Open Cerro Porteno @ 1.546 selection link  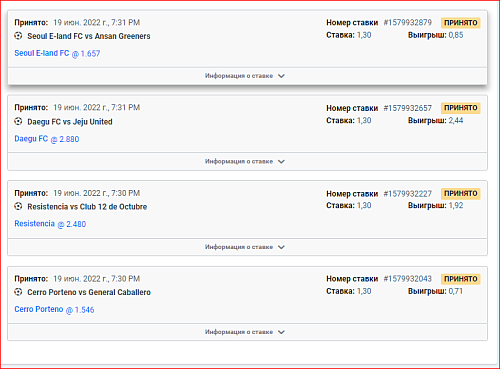(x=54, y=310)
